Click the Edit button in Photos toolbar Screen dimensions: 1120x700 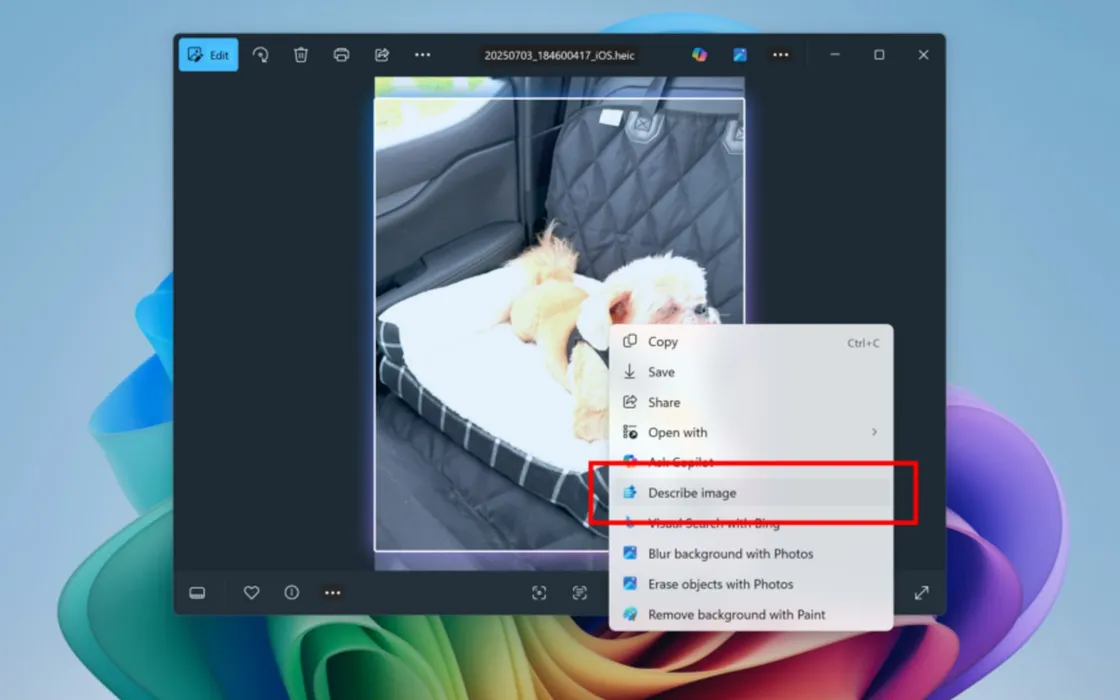[x=209, y=55]
